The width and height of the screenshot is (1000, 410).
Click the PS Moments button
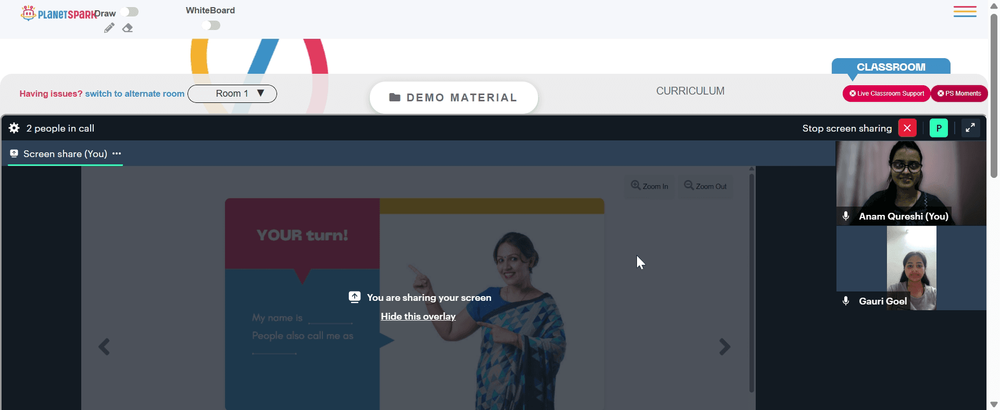(959, 94)
